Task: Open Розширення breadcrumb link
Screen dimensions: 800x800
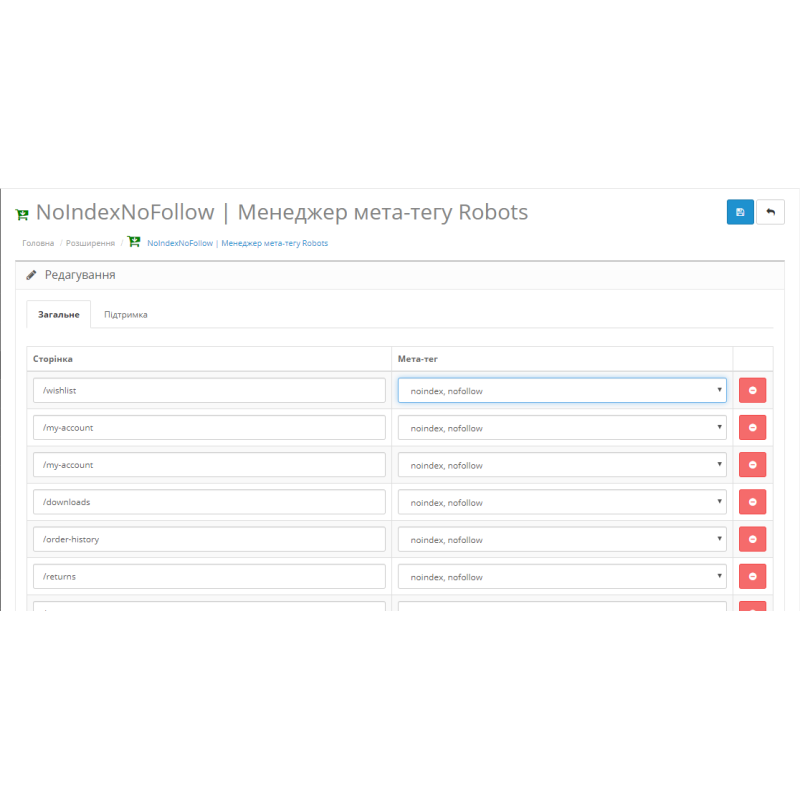Action: coord(89,243)
